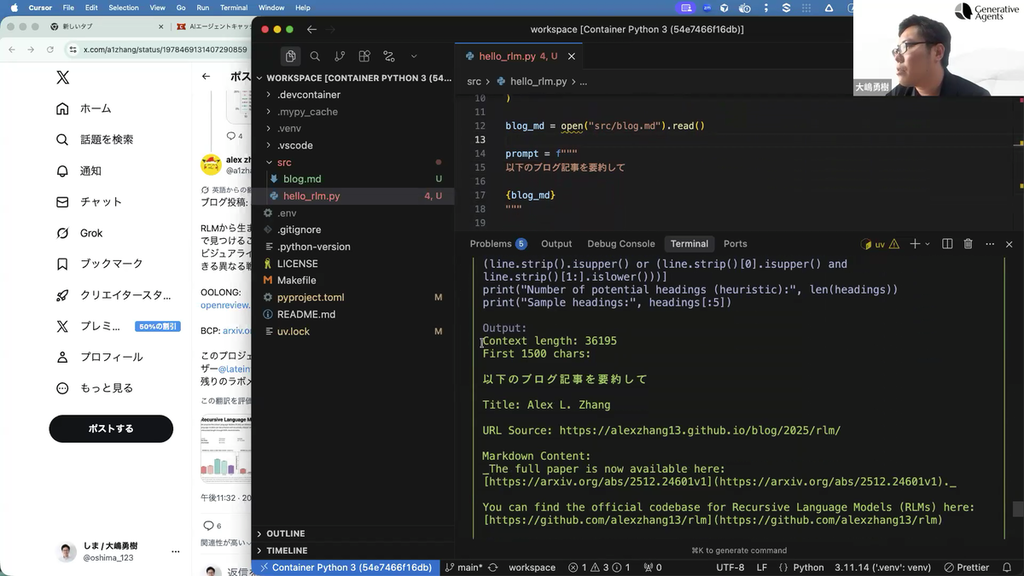Switch to the Problems panel tab
This screenshot has height=576, width=1024.
point(498,244)
